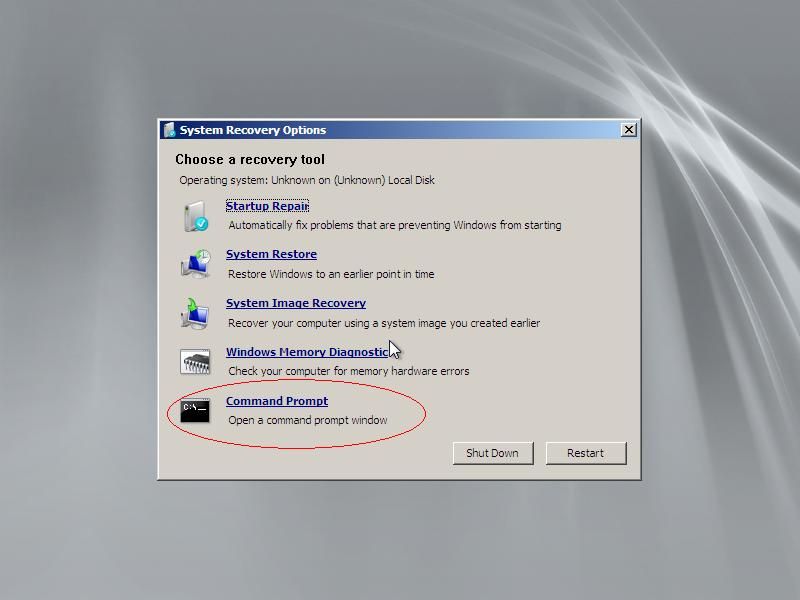Launch System Image Recovery link
This screenshot has height=600, width=800.
coord(296,303)
